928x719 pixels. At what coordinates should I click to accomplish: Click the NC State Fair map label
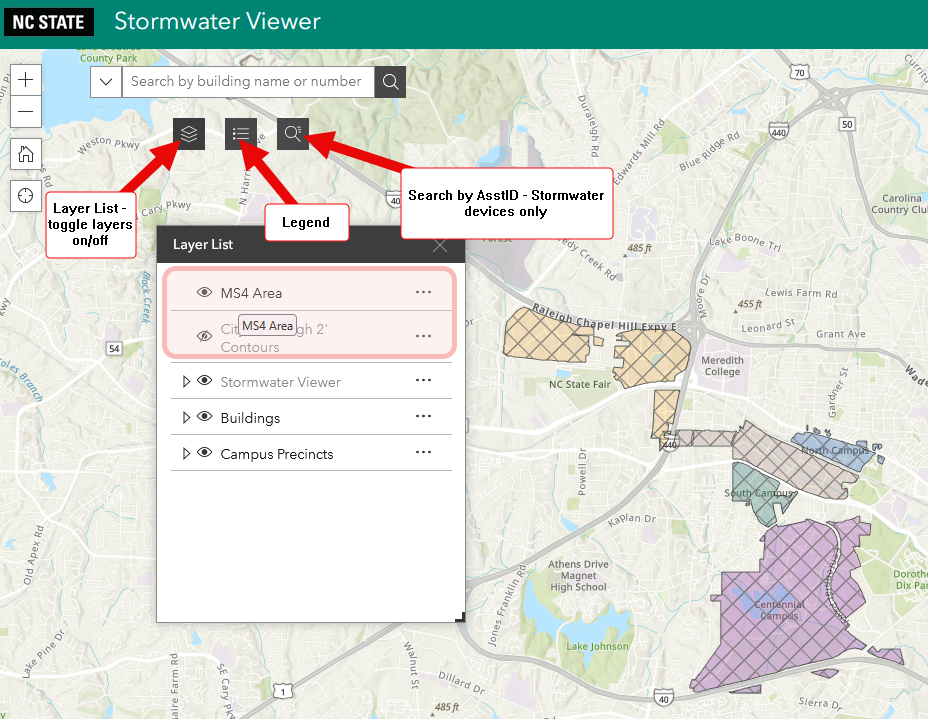[579, 384]
